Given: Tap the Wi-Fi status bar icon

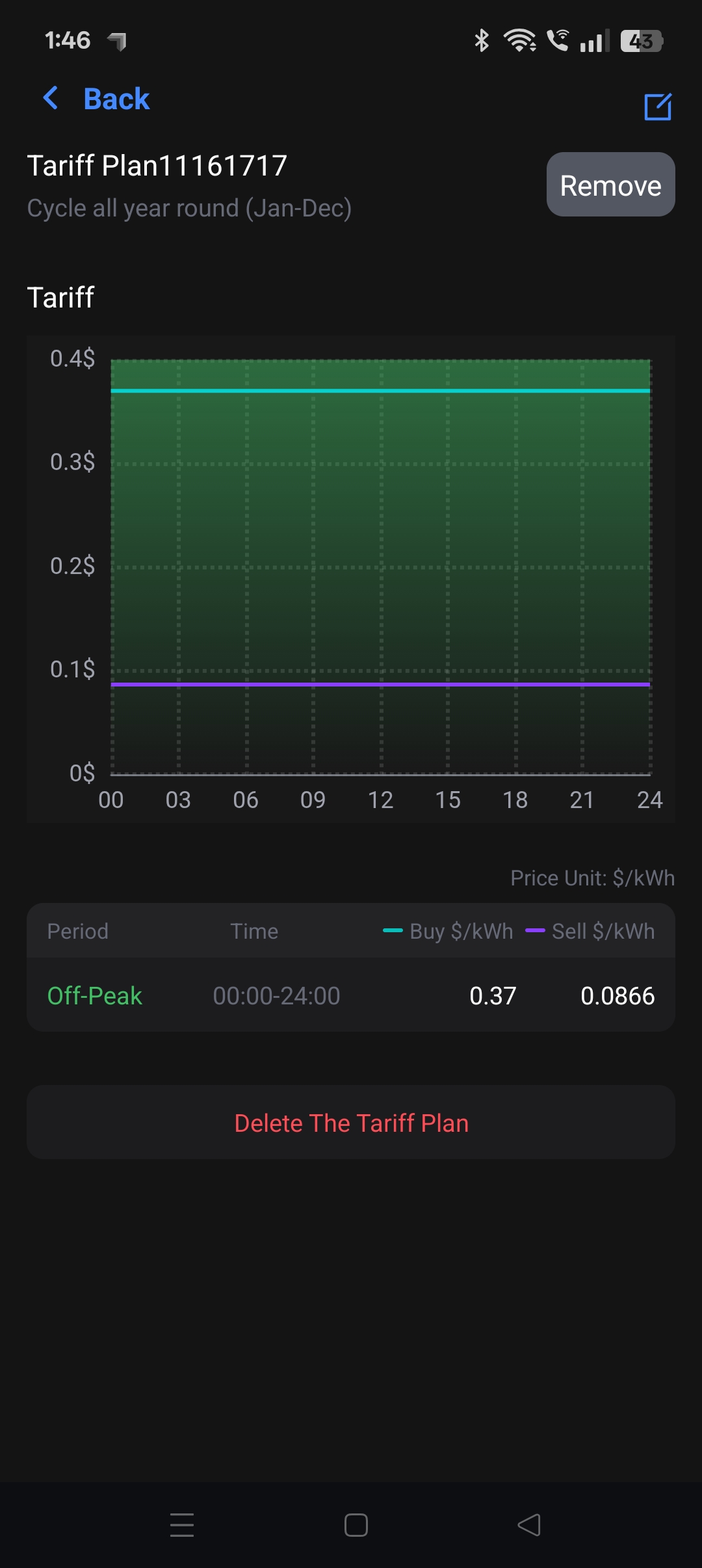Looking at the screenshot, I should [519, 40].
